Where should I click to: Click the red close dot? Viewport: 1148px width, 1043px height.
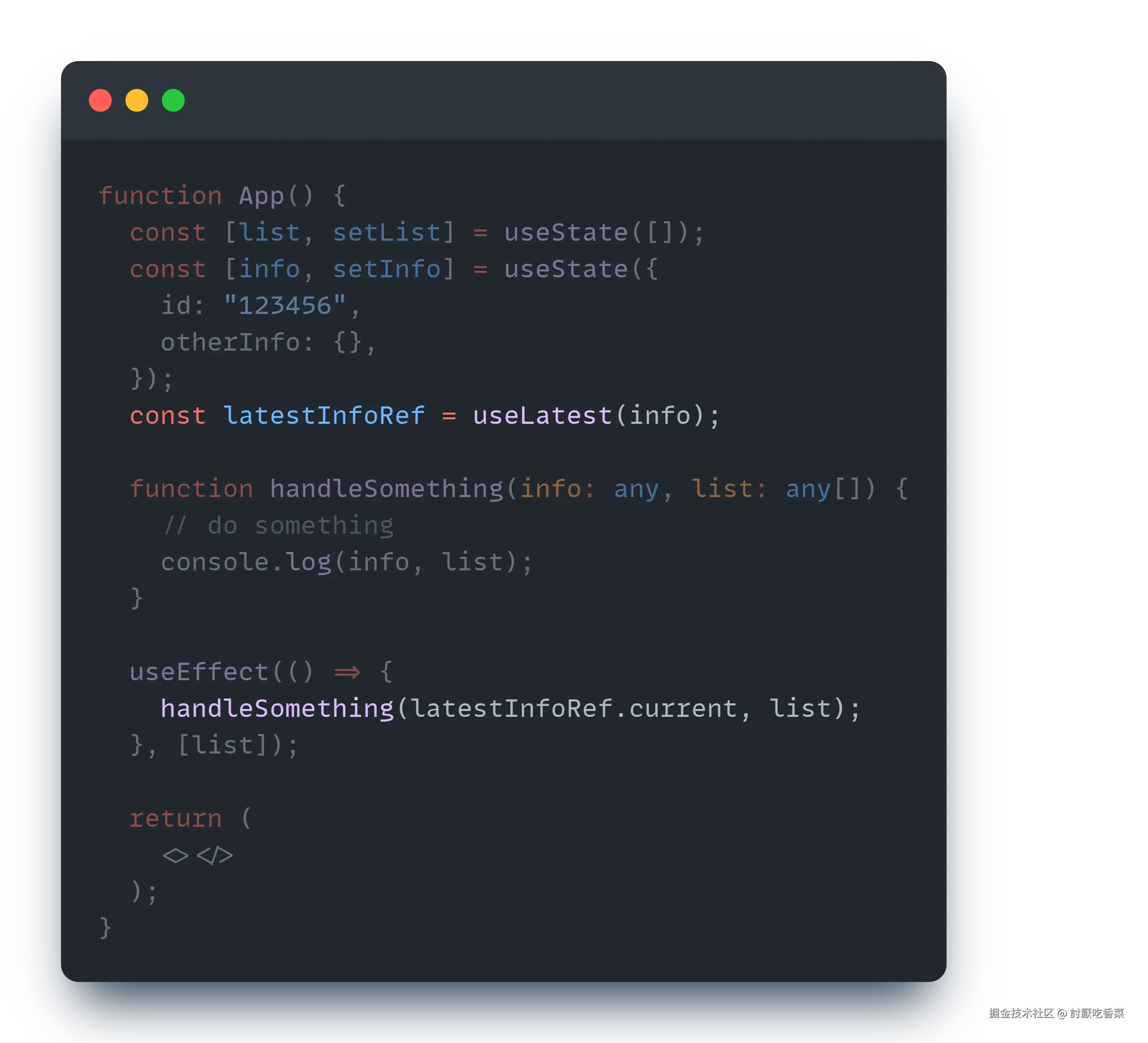click(x=100, y=100)
